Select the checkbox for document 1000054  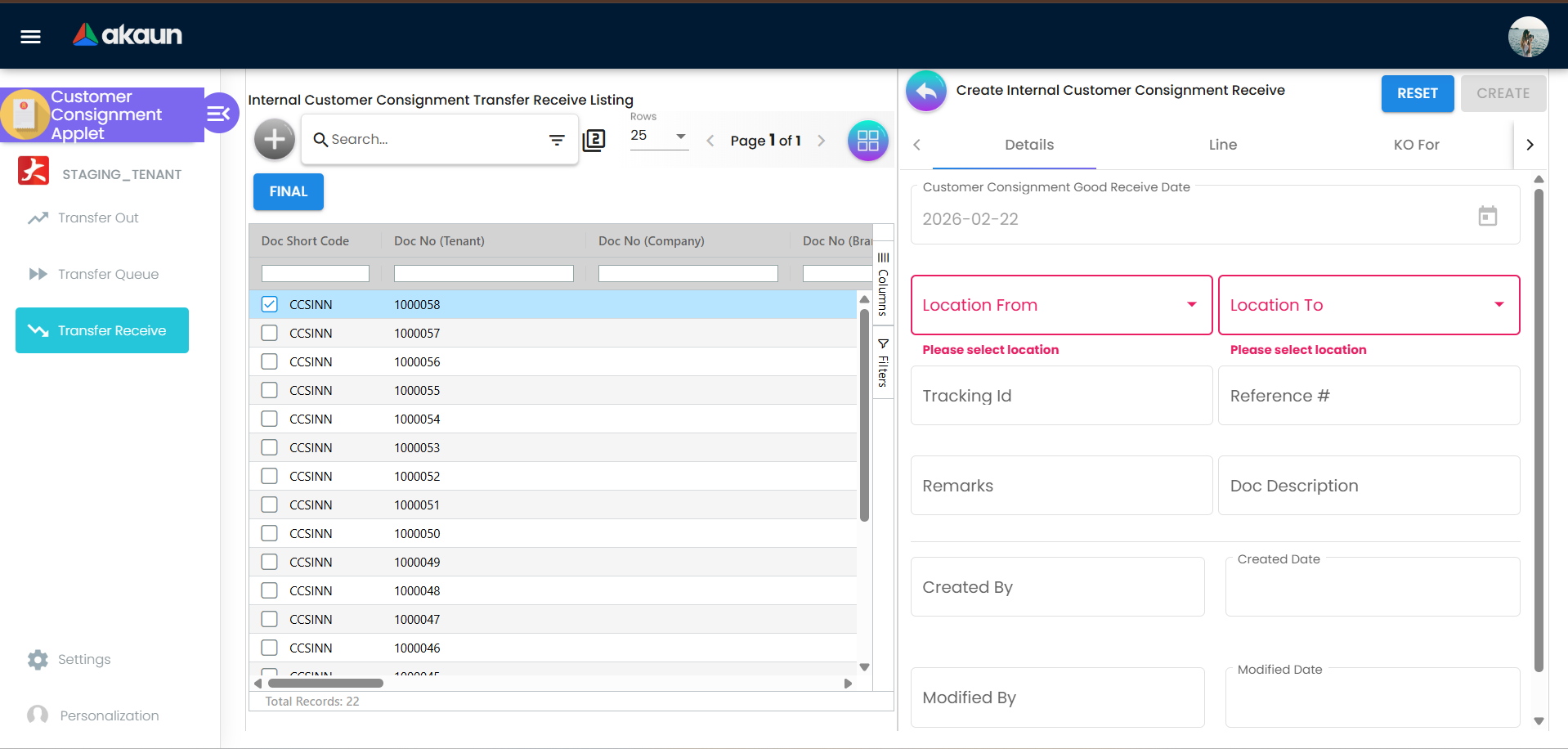(x=269, y=419)
